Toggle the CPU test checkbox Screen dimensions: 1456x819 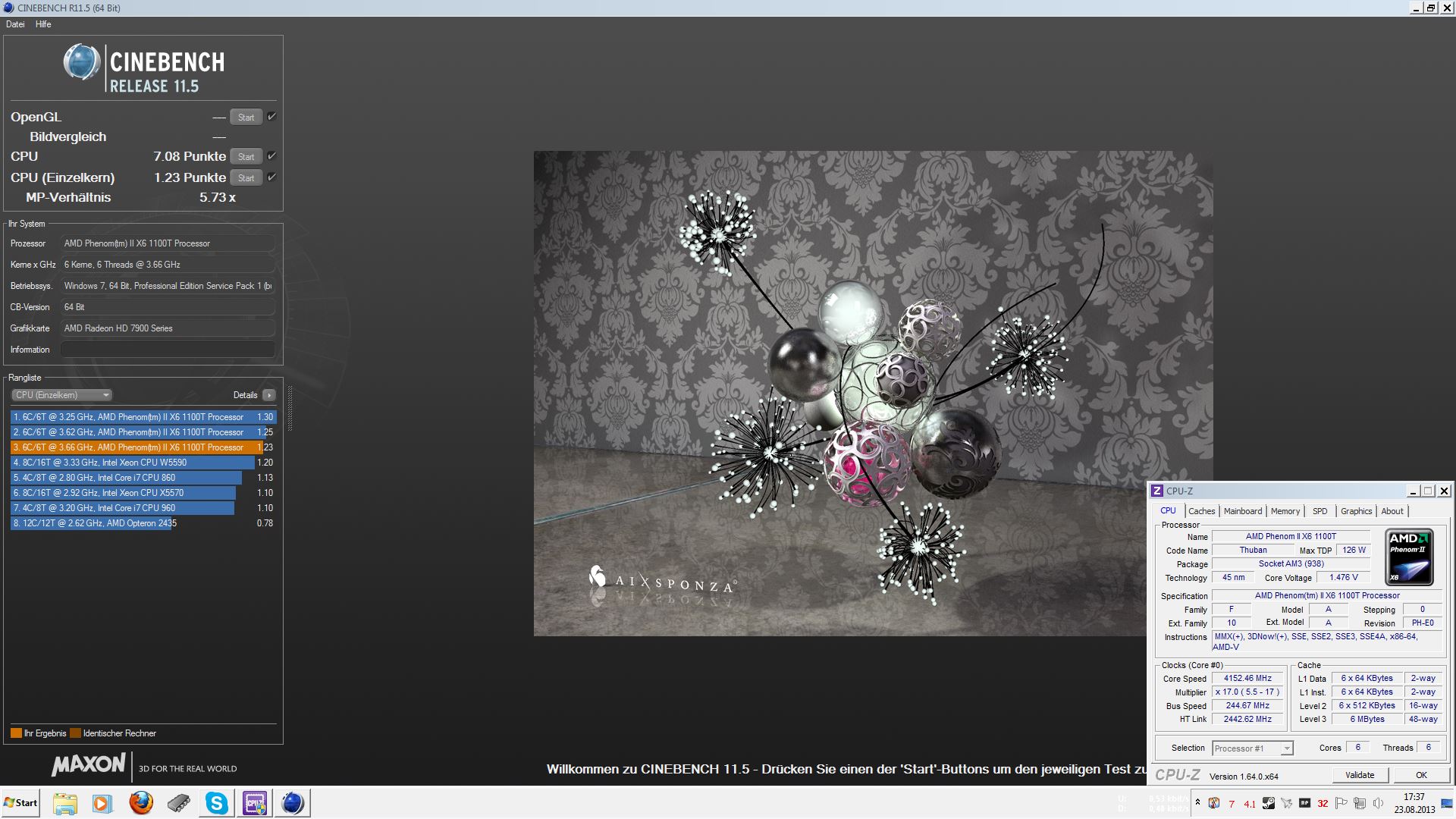(271, 156)
